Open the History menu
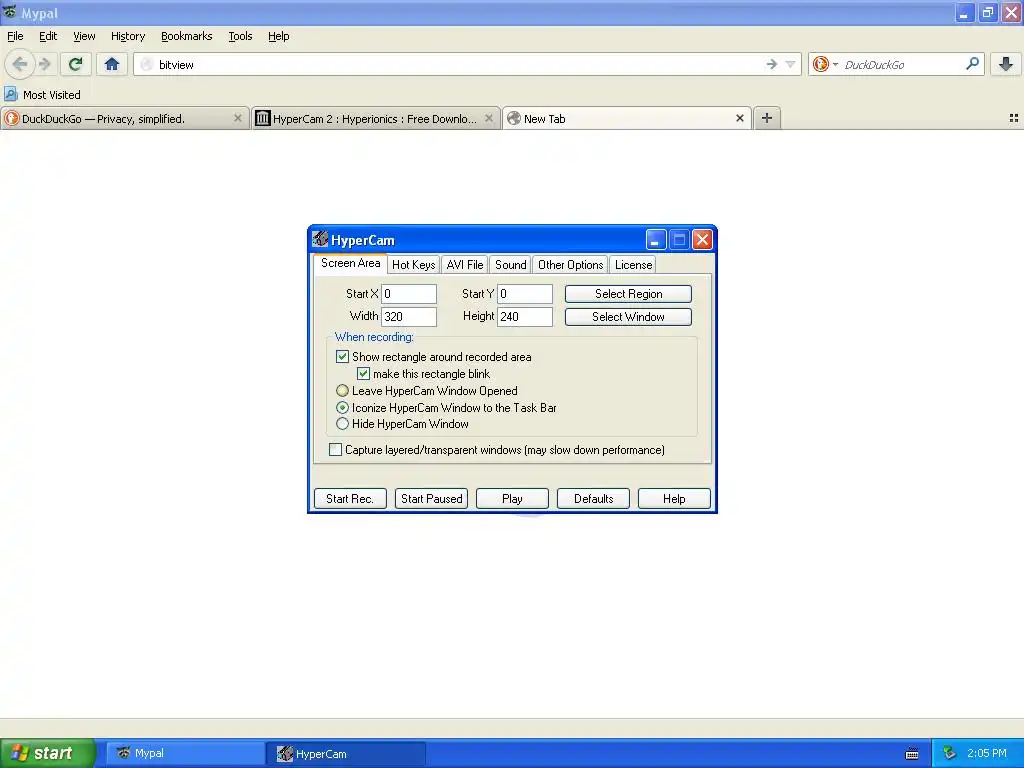The width and height of the screenshot is (1024, 768). [x=128, y=36]
